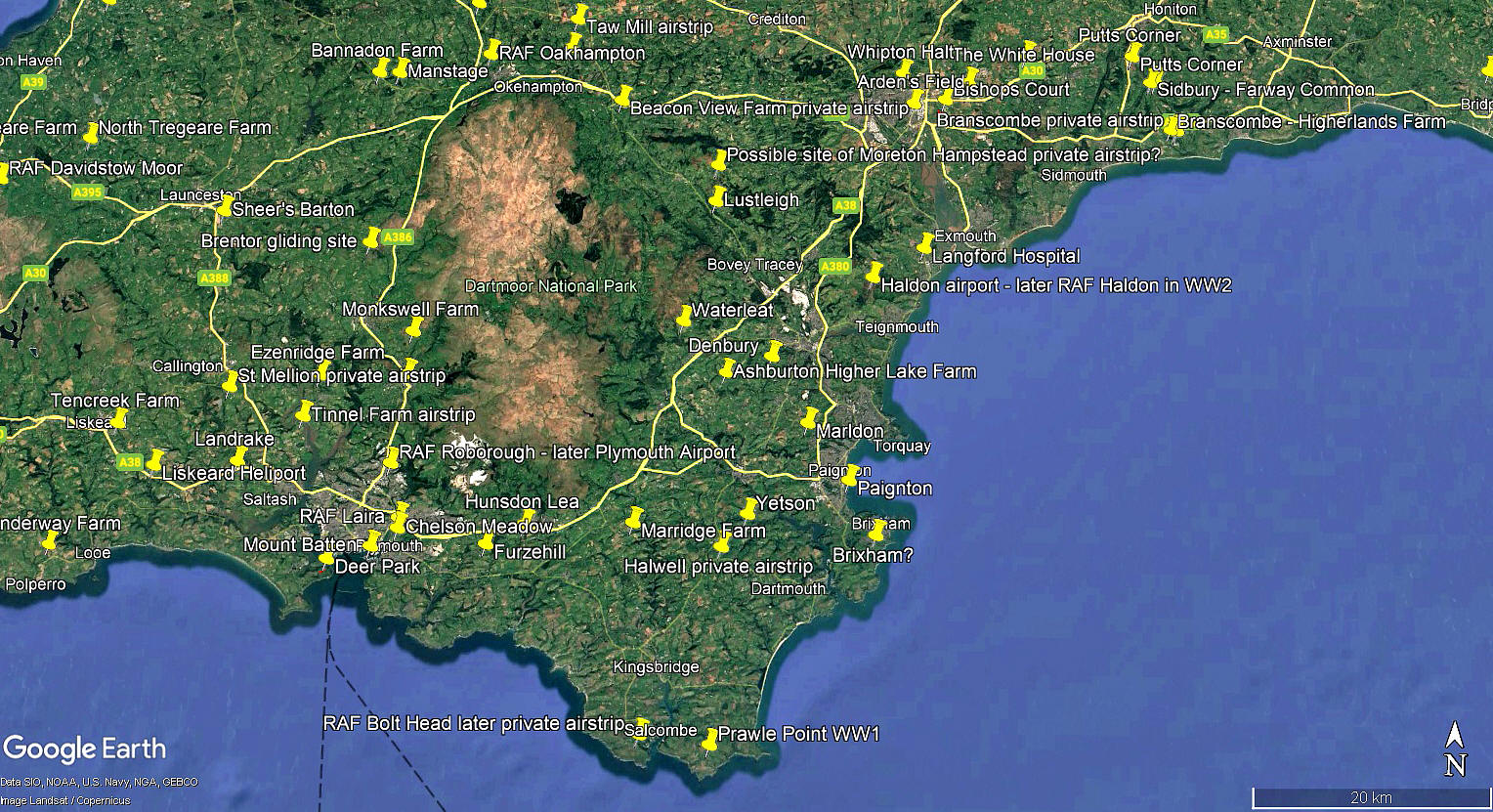Select the Haldon airport pushpin
The width and height of the screenshot is (1493, 812).
click(874, 273)
